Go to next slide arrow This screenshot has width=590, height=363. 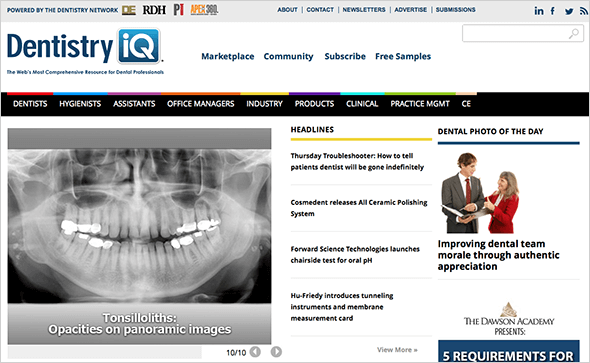pyautogui.click(x=276, y=352)
